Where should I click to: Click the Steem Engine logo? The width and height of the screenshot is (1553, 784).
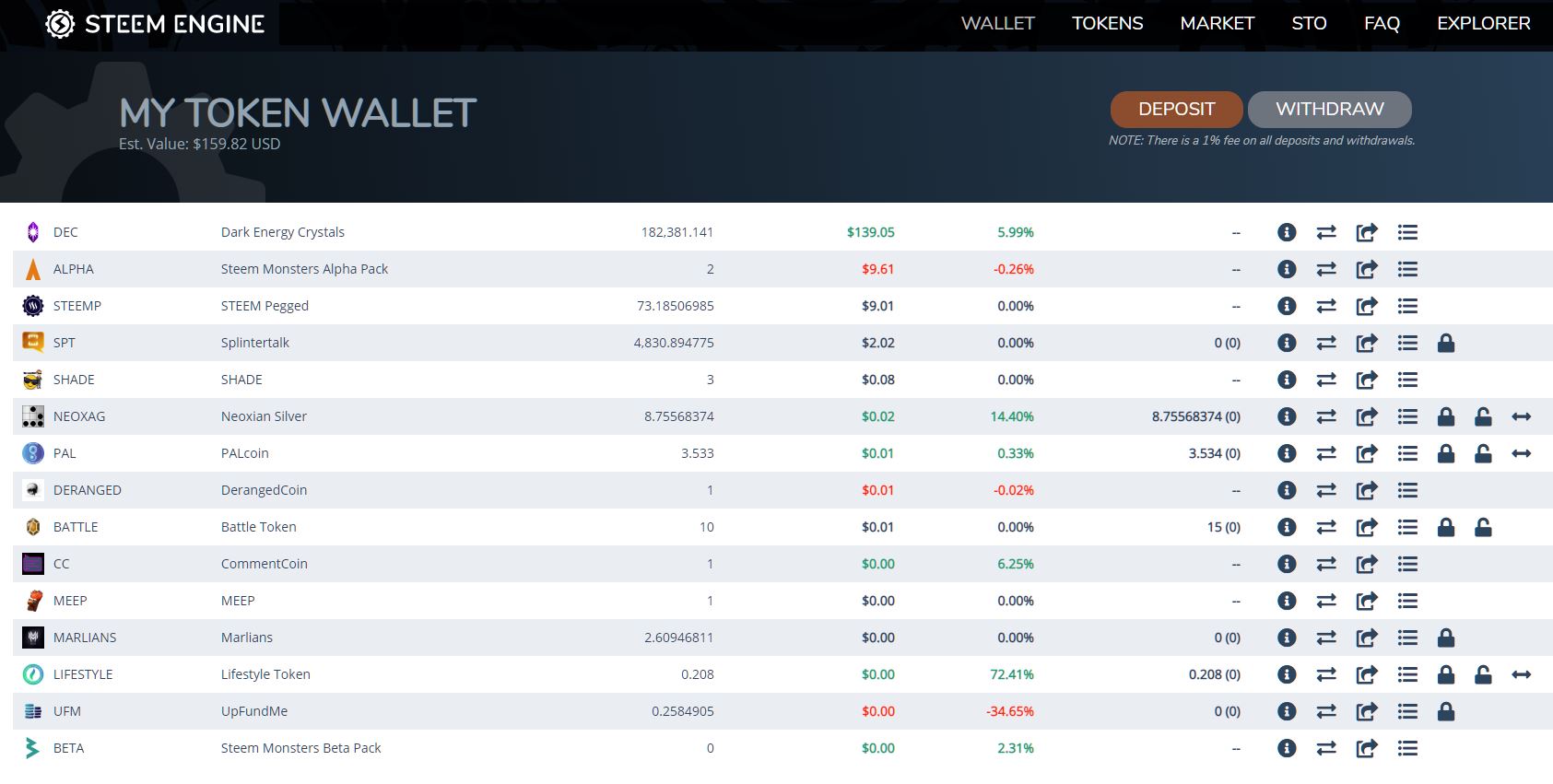click(x=155, y=24)
